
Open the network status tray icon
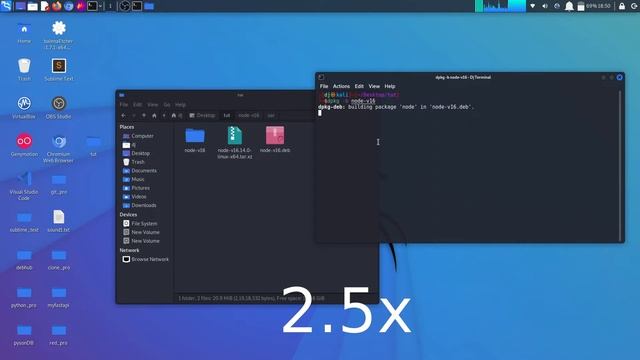click(x=533, y=6)
